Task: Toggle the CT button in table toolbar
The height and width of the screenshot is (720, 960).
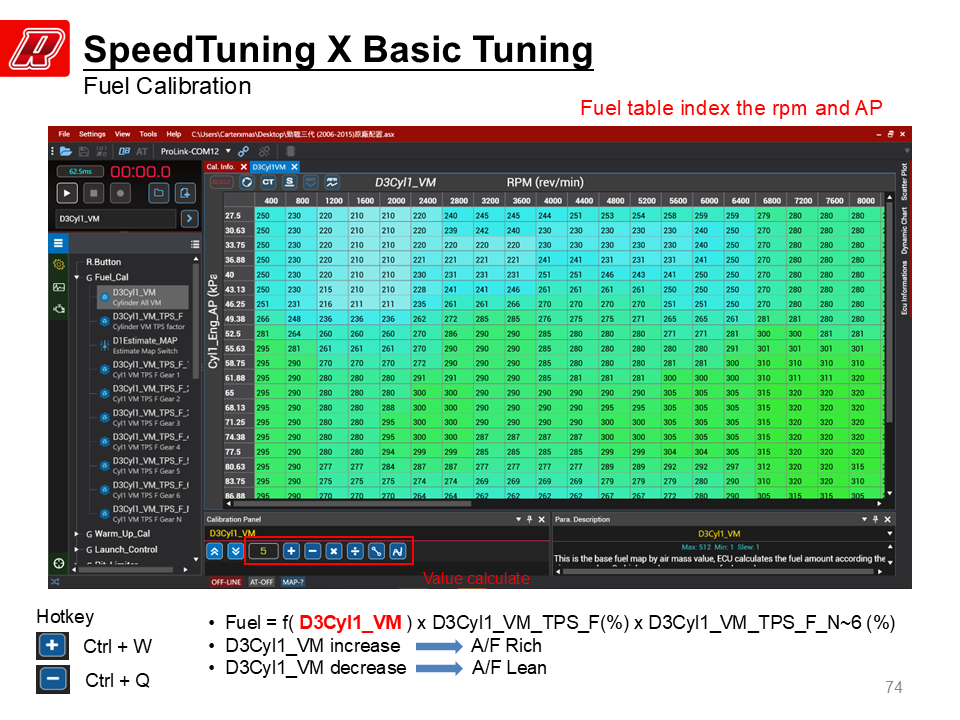Action: coord(268,182)
